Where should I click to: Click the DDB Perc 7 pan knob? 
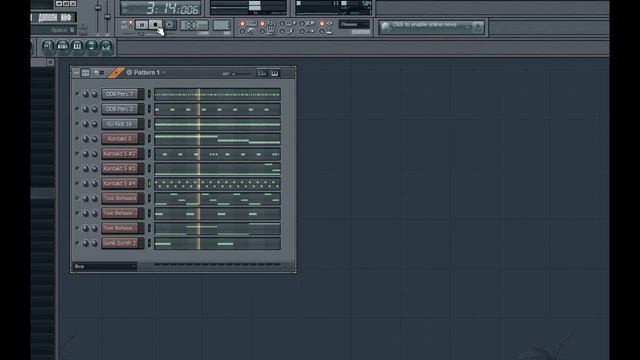tap(85, 94)
